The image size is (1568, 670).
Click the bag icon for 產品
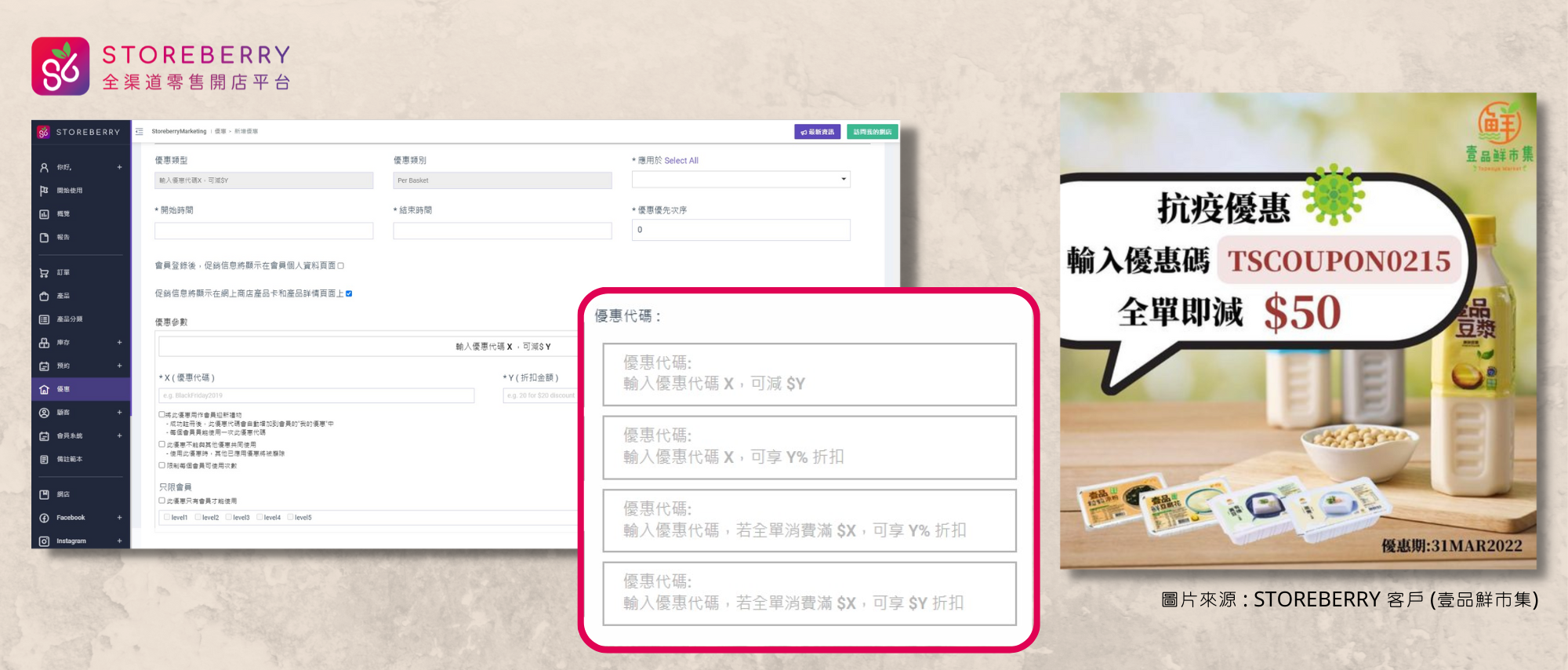pyautogui.click(x=44, y=296)
